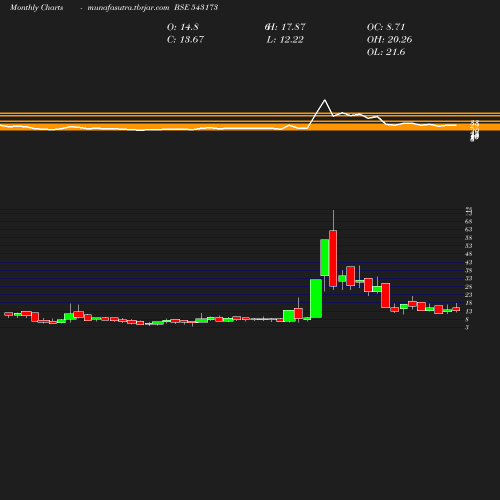Click the price axis label 53
This screenshot has height=500, width=500.
468,246
